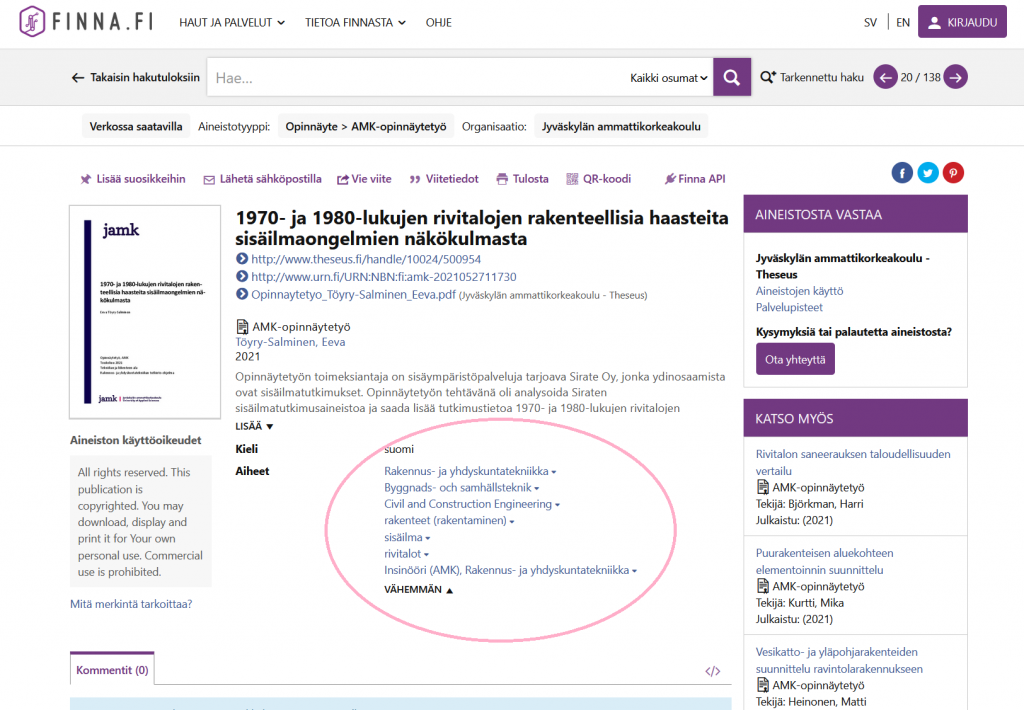Expand description with Lisää toggle
The image size is (1024, 710).
tap(254, 426)
